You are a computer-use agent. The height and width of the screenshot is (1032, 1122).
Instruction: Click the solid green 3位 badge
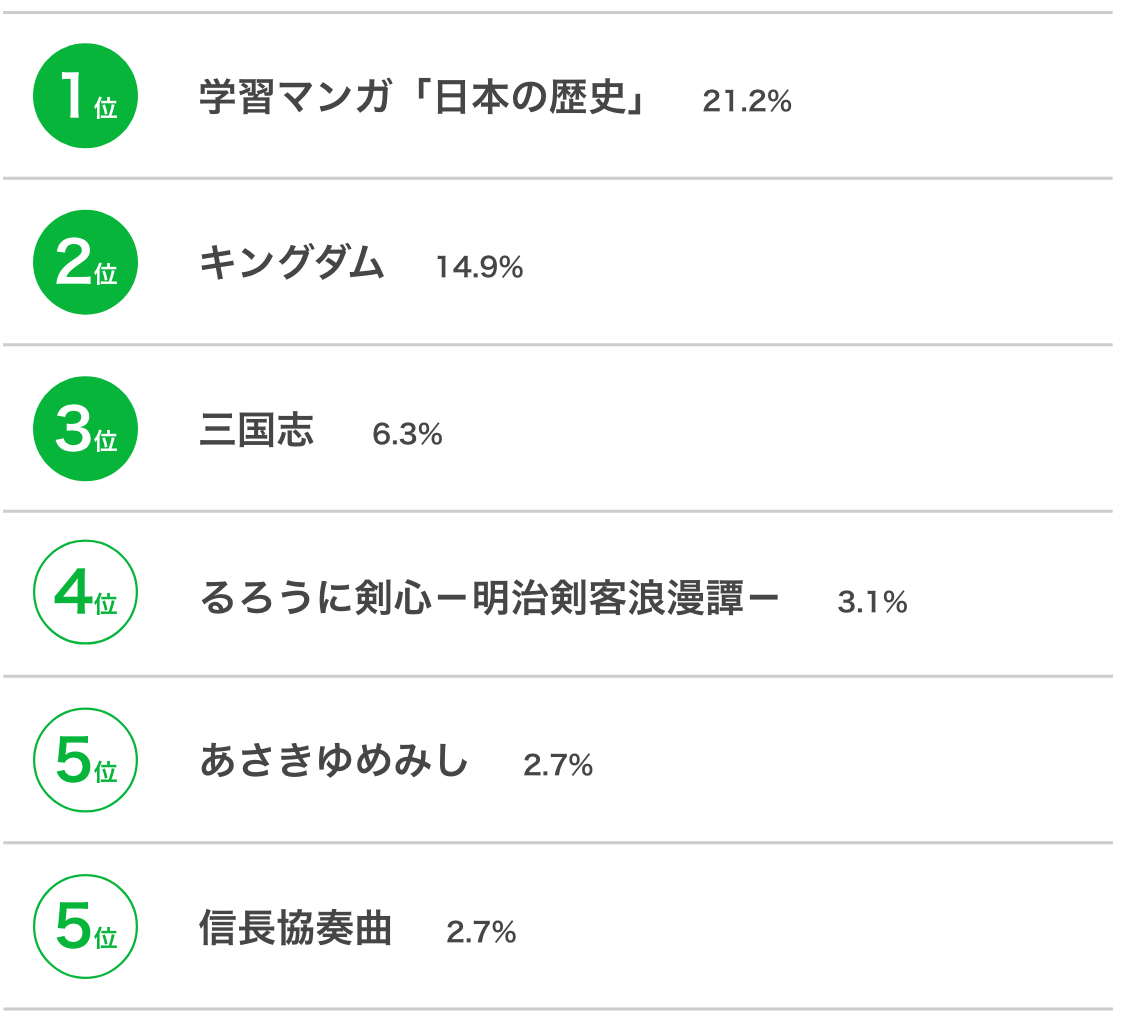click(x=85, y=429)
